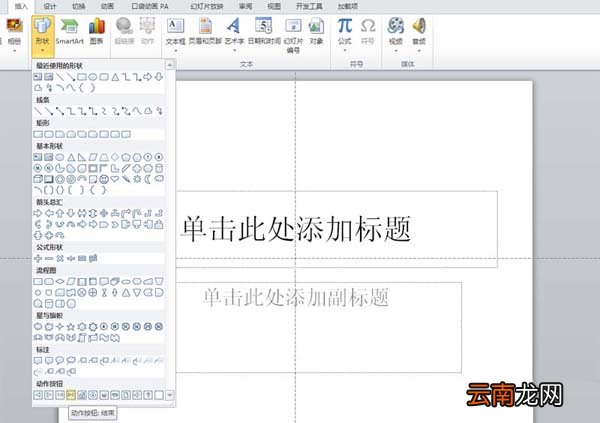Choose the 5-point star shape

pos(71,327)
